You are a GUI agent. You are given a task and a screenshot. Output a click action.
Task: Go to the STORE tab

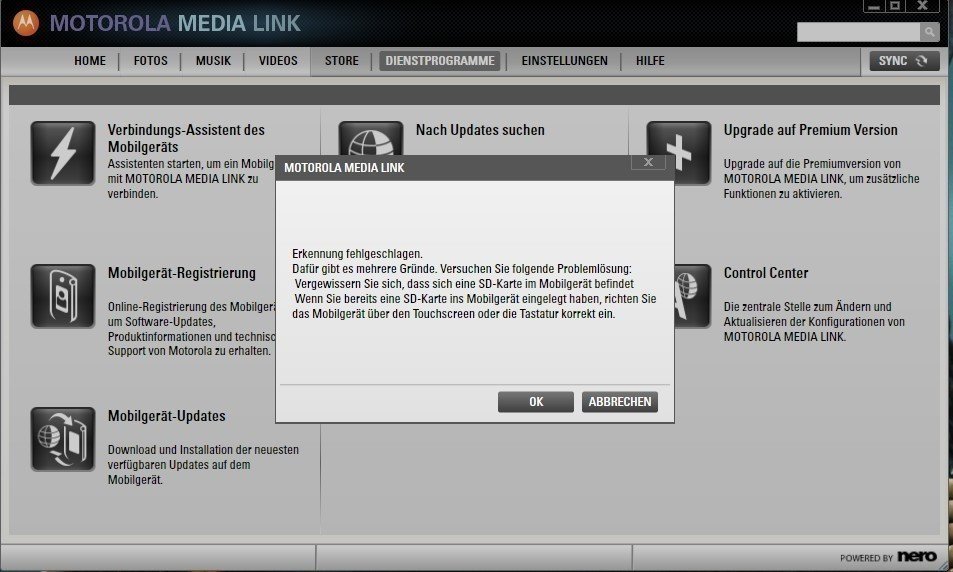coord(342,61)
